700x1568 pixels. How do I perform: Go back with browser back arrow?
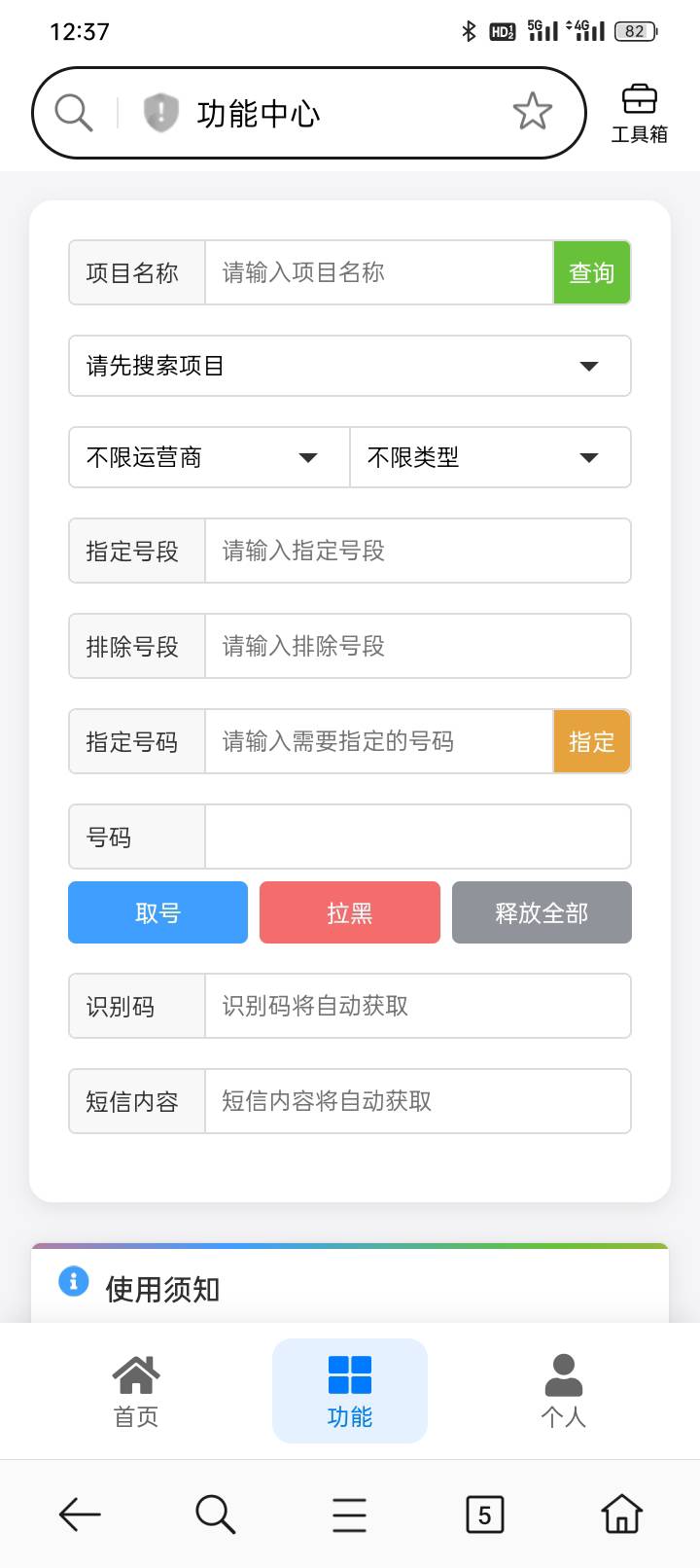pyautogui.click(x=80, y=1514)
